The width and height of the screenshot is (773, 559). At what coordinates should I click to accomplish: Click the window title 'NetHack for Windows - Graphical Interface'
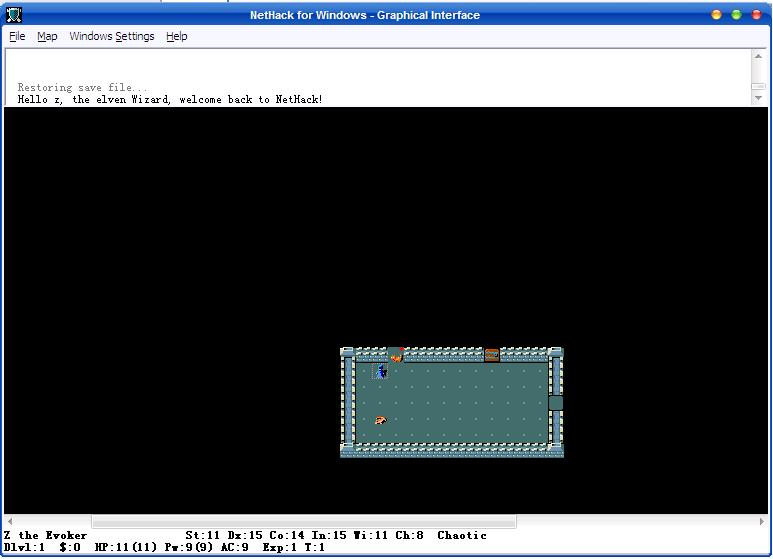coord(365,15)
